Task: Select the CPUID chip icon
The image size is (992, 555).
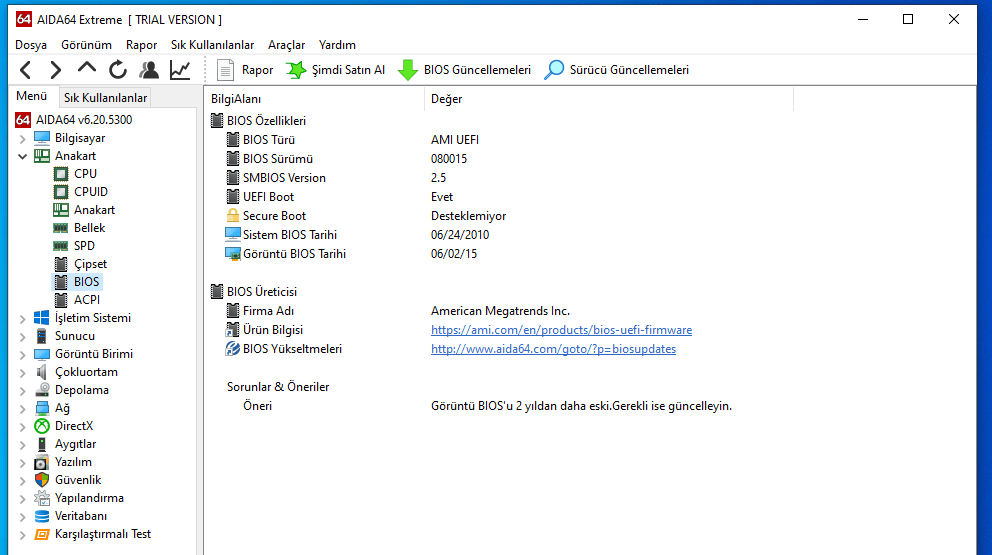Action: tap(61, 192)
